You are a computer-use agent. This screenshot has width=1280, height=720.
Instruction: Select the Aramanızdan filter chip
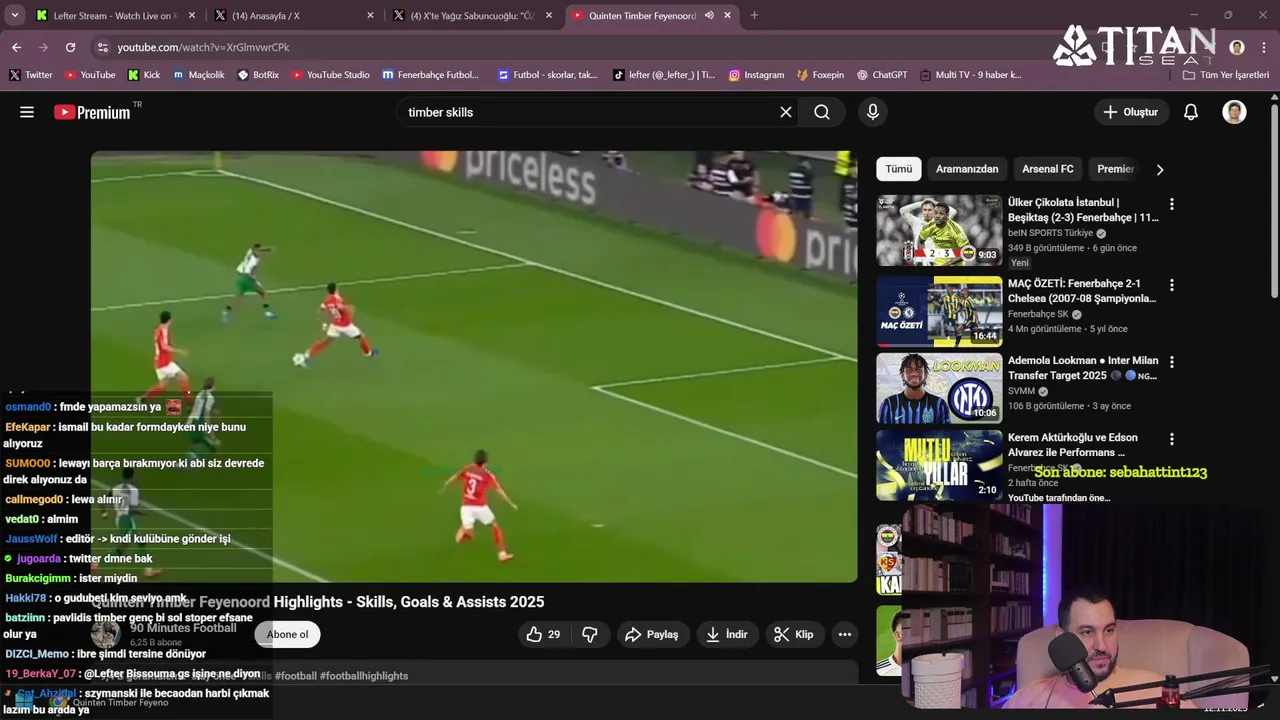967,169
